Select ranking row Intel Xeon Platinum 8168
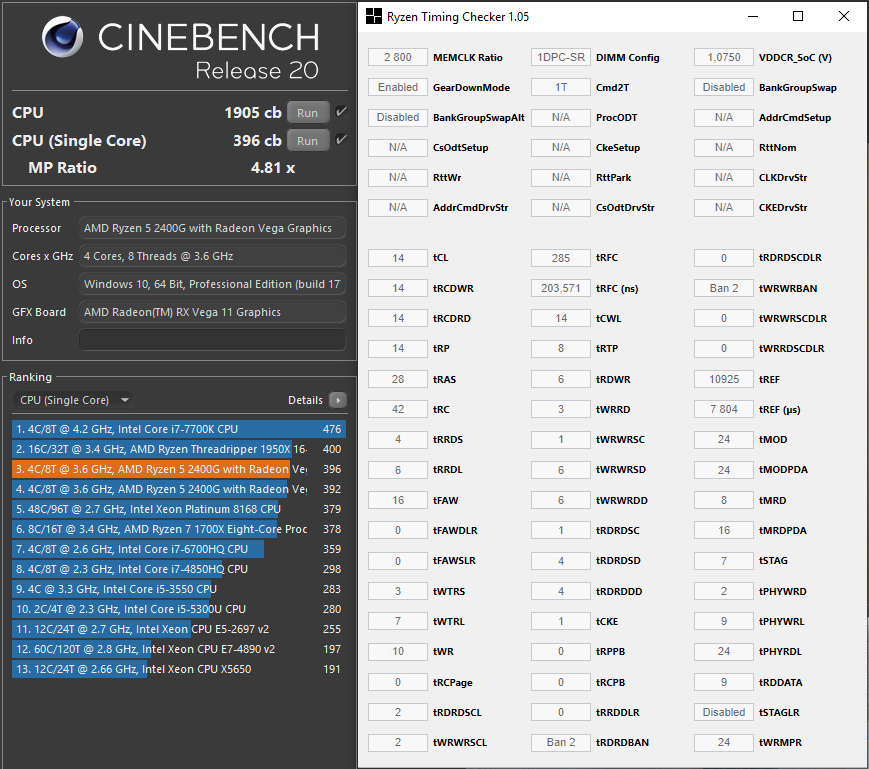This screenshot has width=869, height=769. (x=178, y=509)
